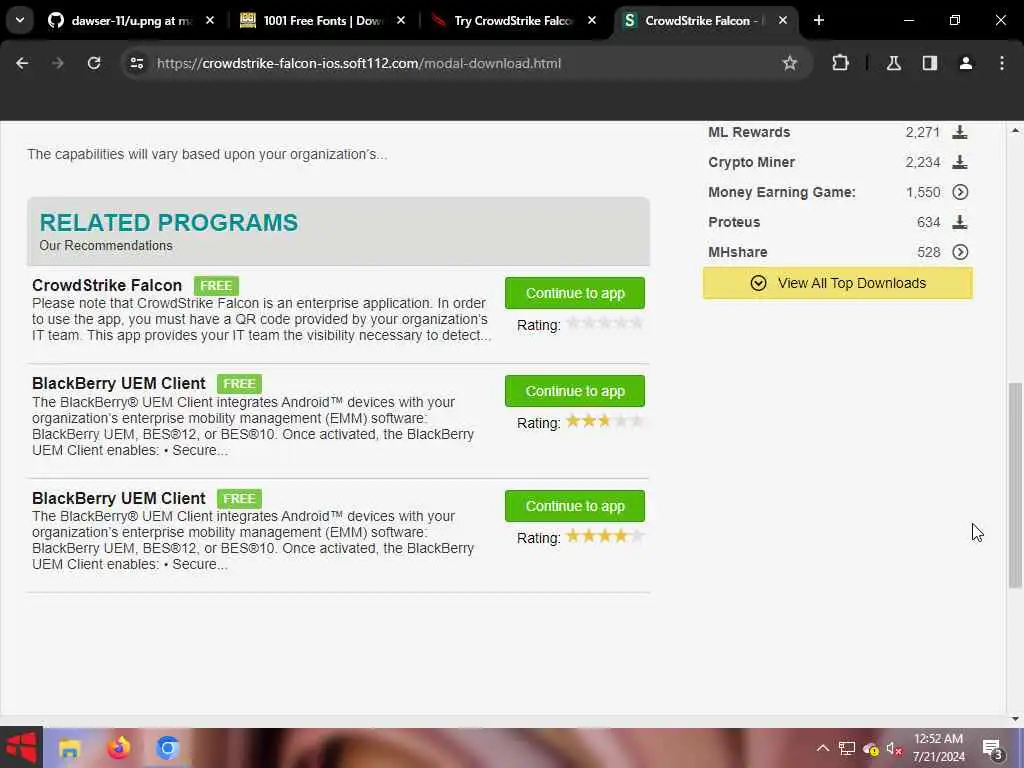Screen dimensions: 1024x768
Task: Show hidden system tray icons
Action: [823, 748]
